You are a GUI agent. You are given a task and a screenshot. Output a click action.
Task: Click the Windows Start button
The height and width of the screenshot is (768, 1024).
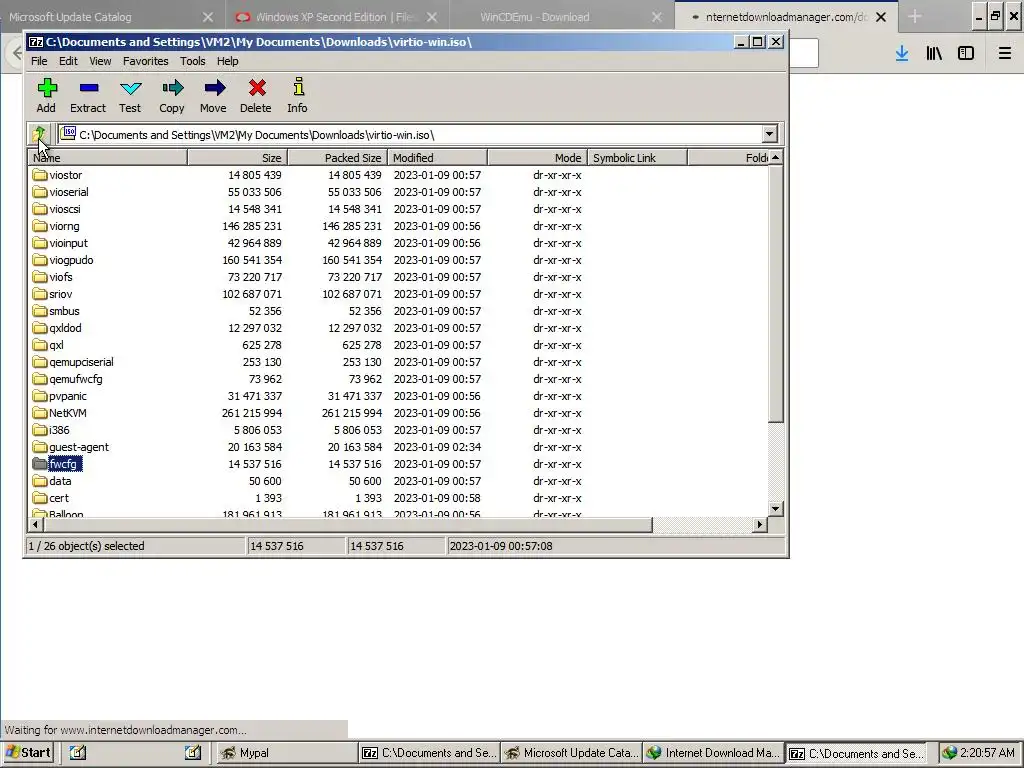coord(27,753)
